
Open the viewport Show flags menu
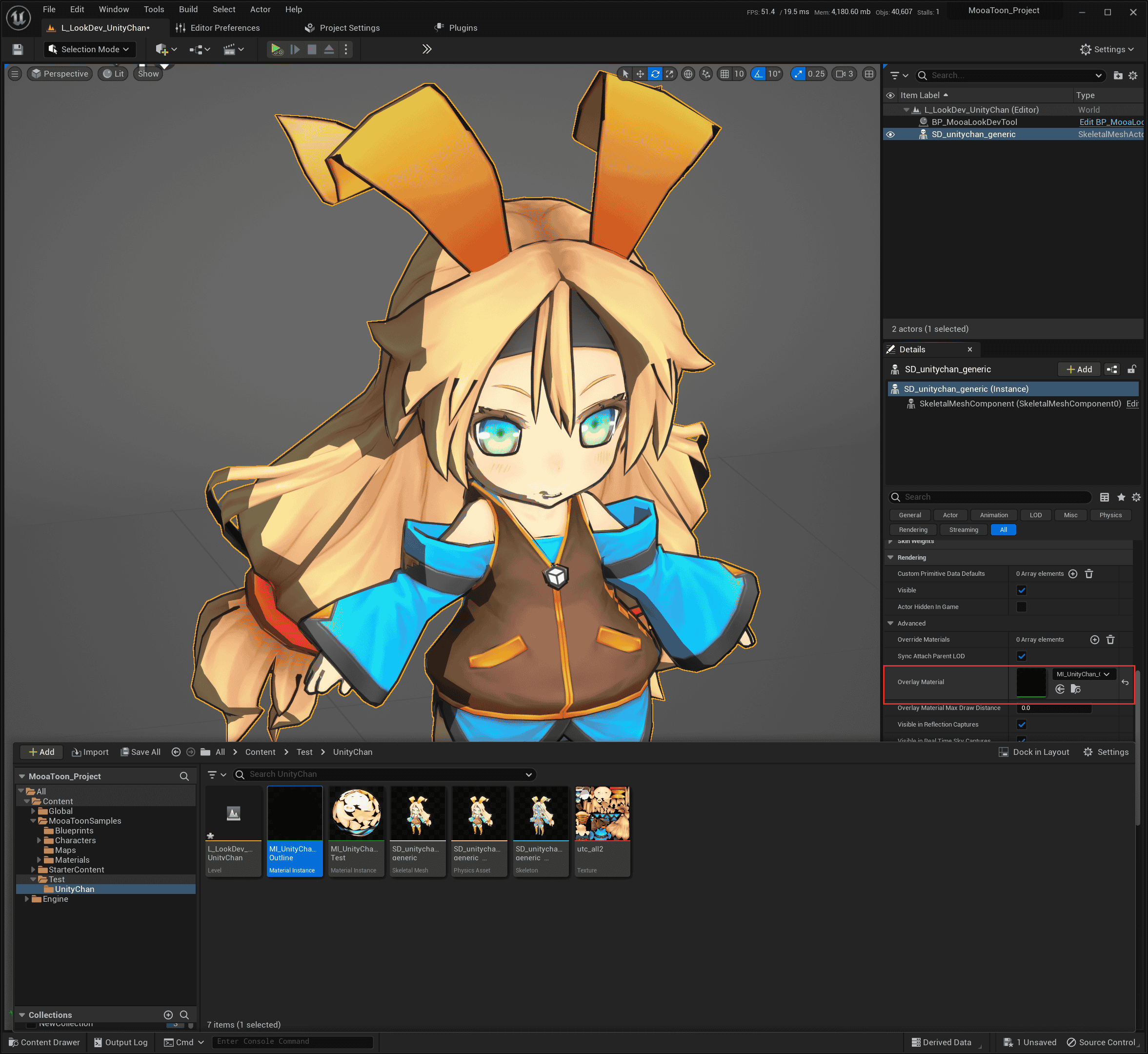148,74
